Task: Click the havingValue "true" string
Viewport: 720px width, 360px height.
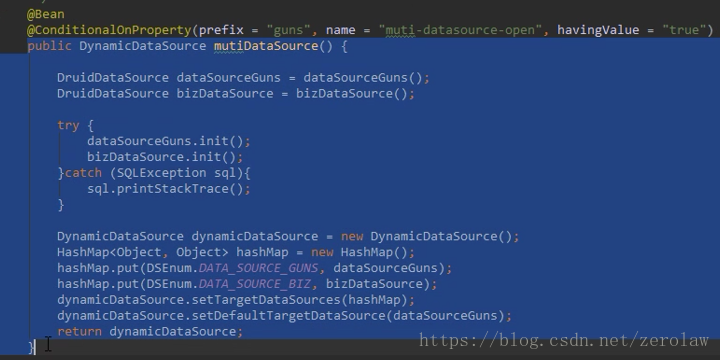Action: pos(684,30)
